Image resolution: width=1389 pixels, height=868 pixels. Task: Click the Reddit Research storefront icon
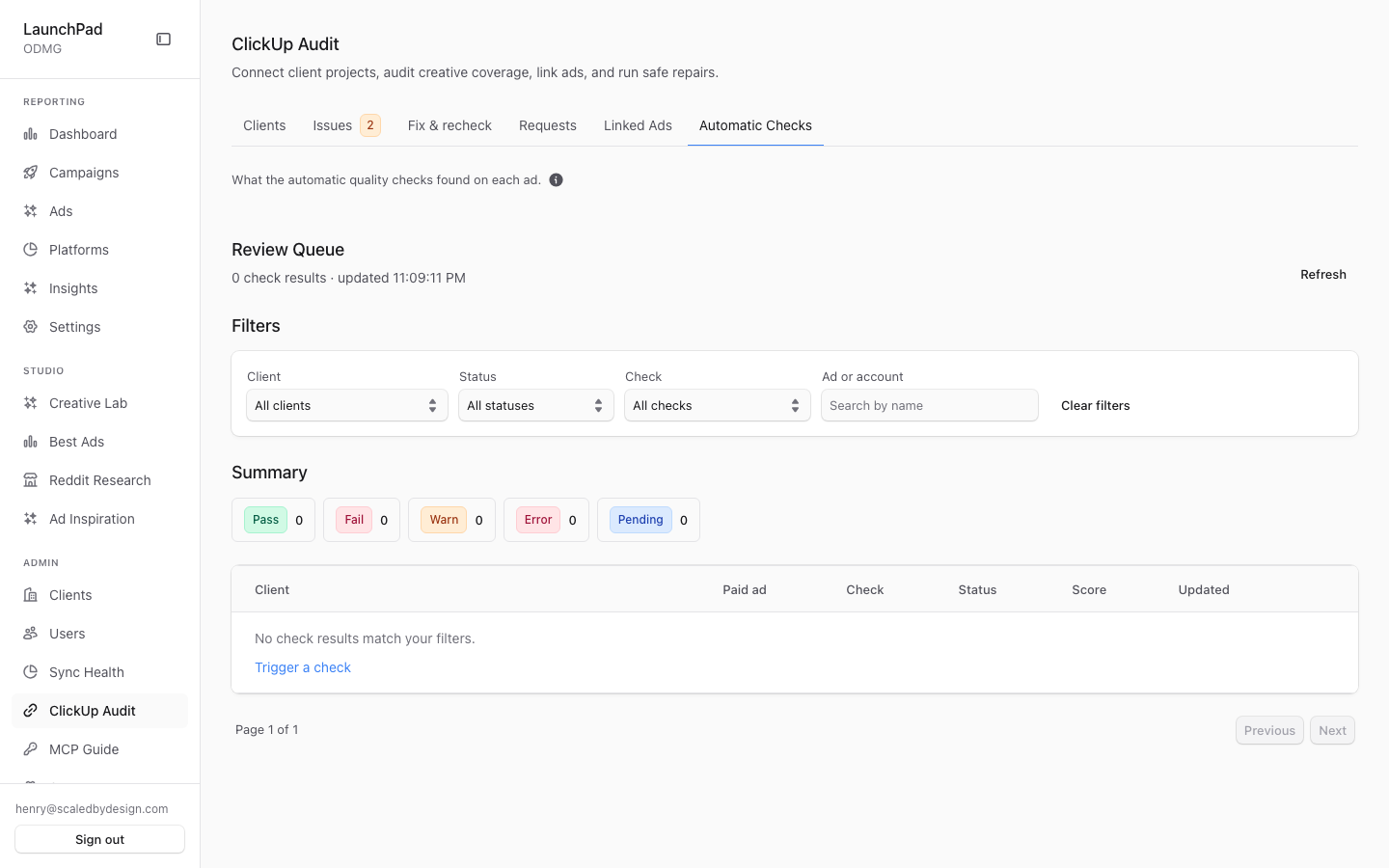(31, 480)
